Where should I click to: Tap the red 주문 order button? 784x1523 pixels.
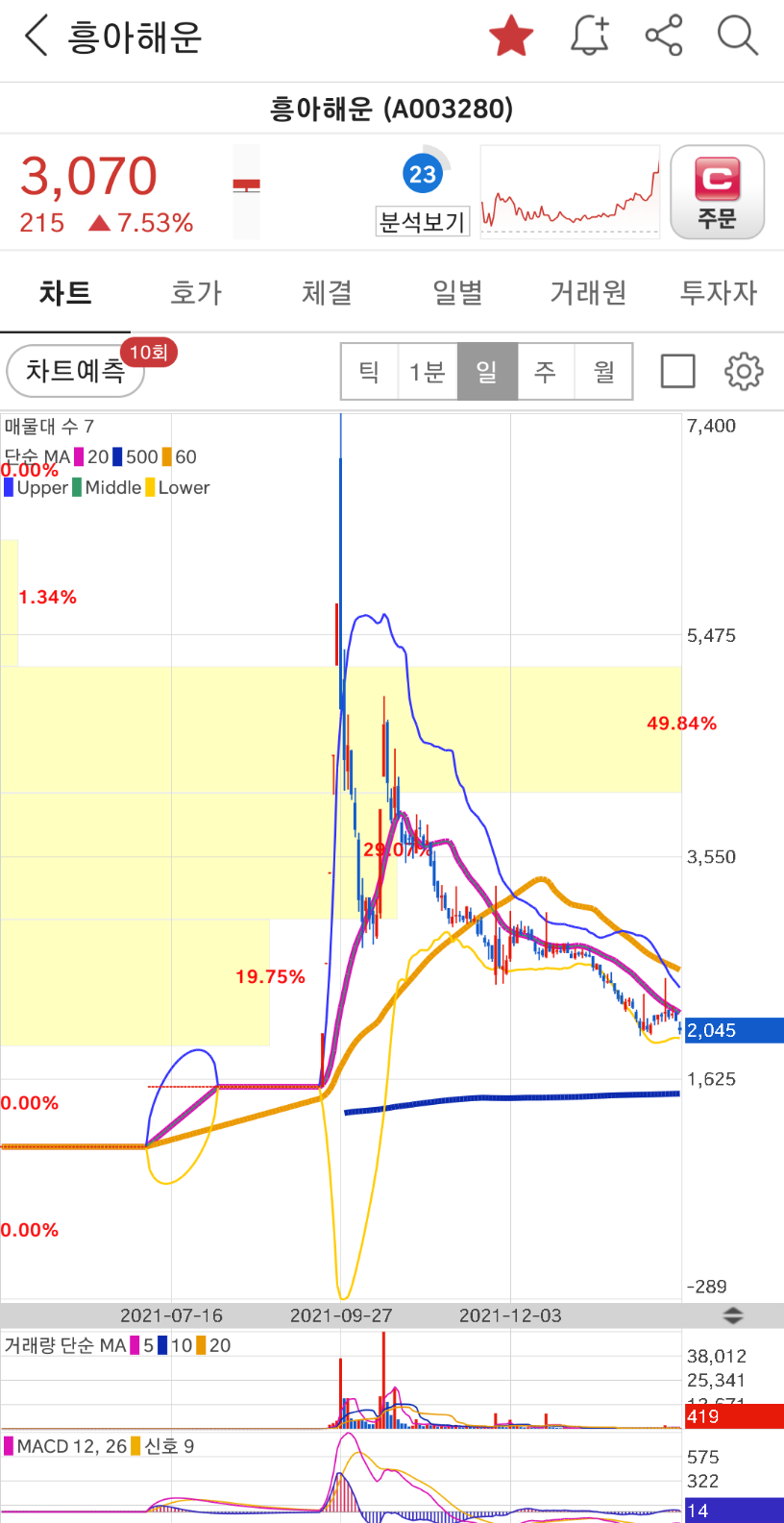(x=717, y=192)
